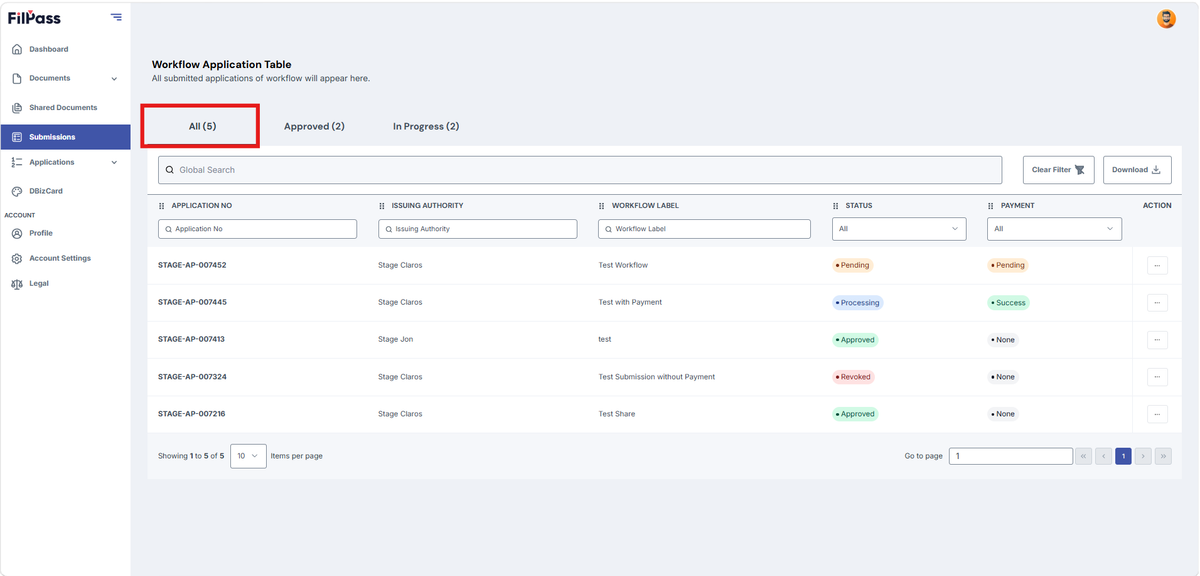Click the Documents file icon
The width and height of the screenshot is (1200, 576).
coord(17,78)
